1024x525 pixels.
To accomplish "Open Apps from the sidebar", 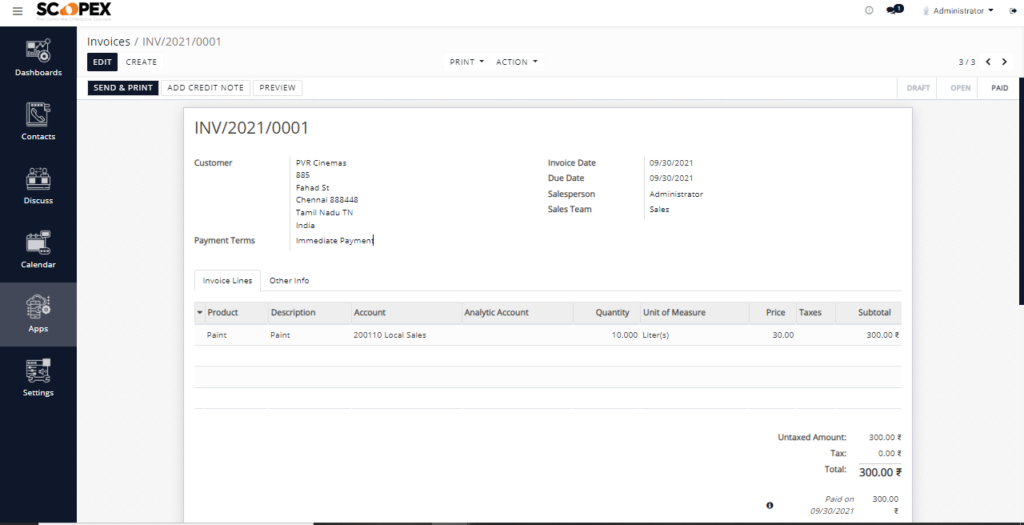I will pos(38,314).
